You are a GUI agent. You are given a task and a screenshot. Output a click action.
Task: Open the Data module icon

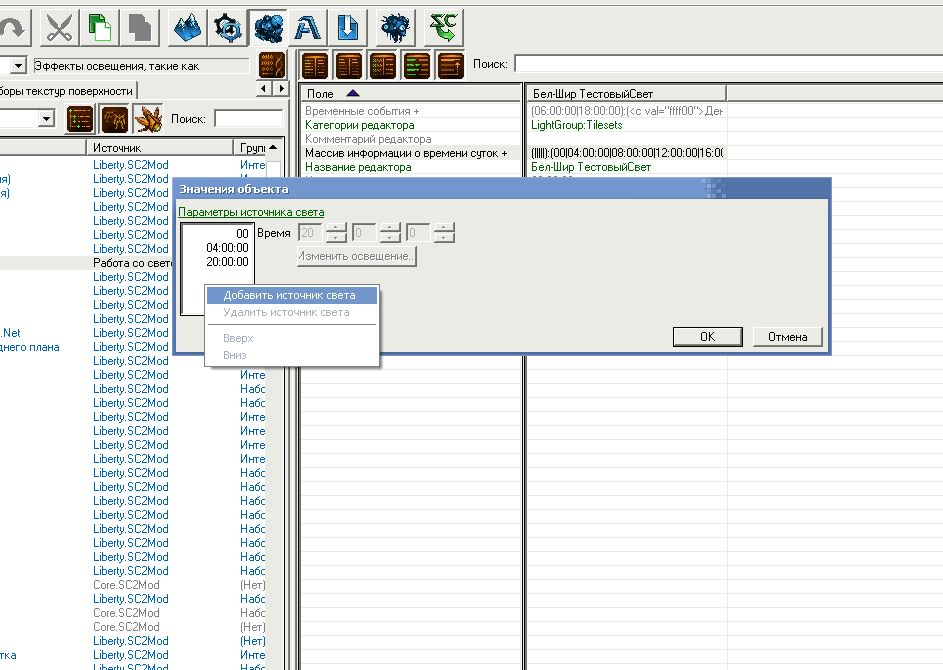[x=268, y=28]
